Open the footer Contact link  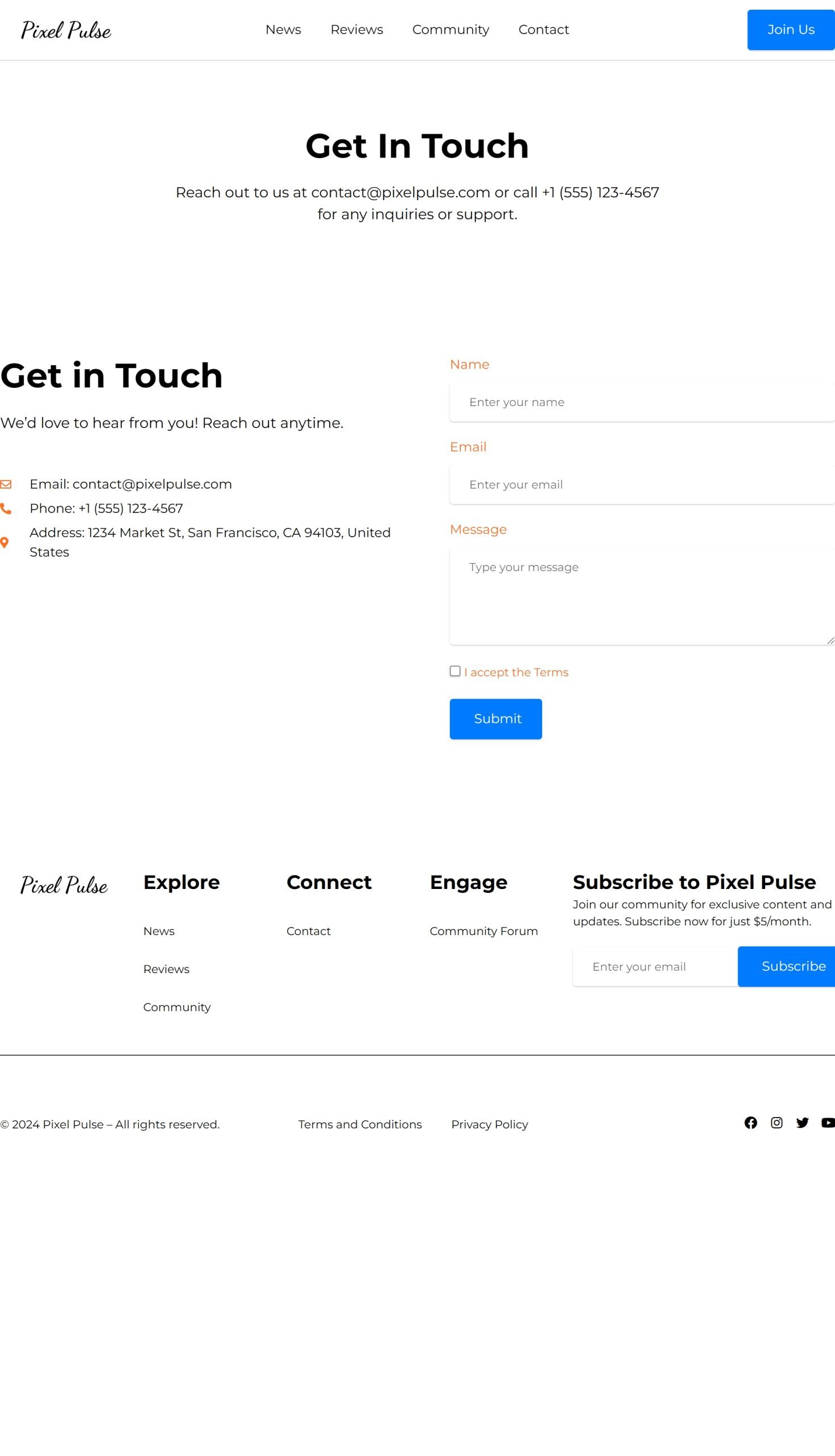pyautogui.click(x=308, y=931)
